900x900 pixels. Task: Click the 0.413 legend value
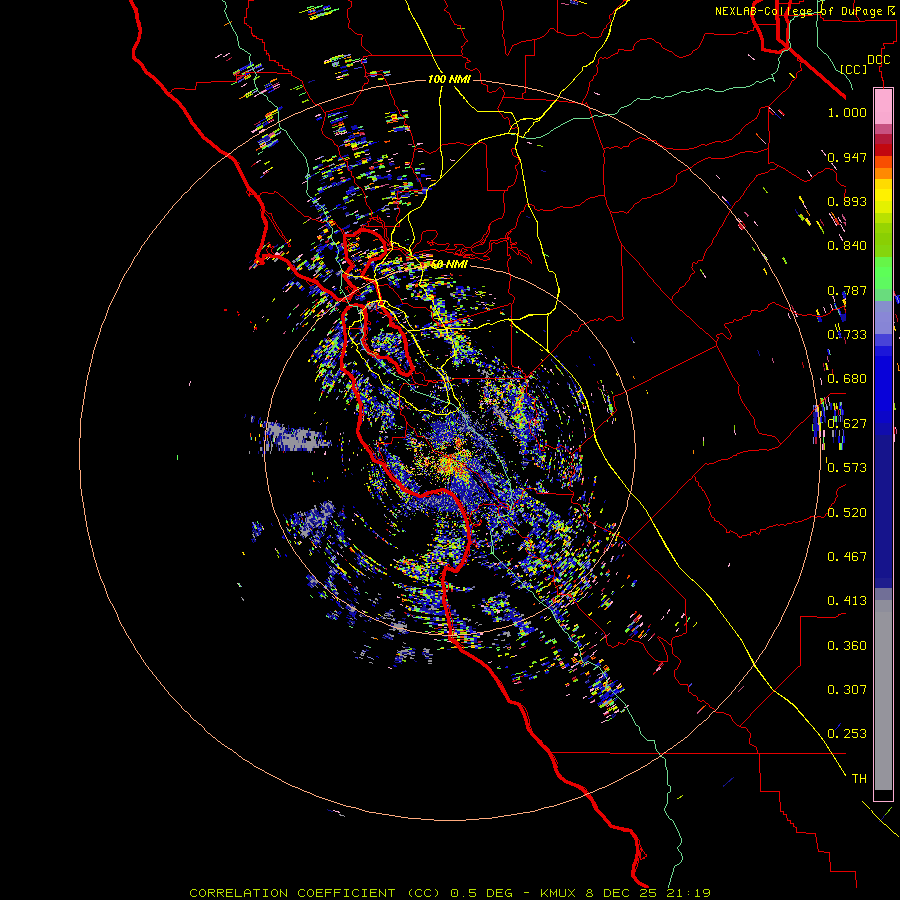pyautogui.click(x=847, y=601)
